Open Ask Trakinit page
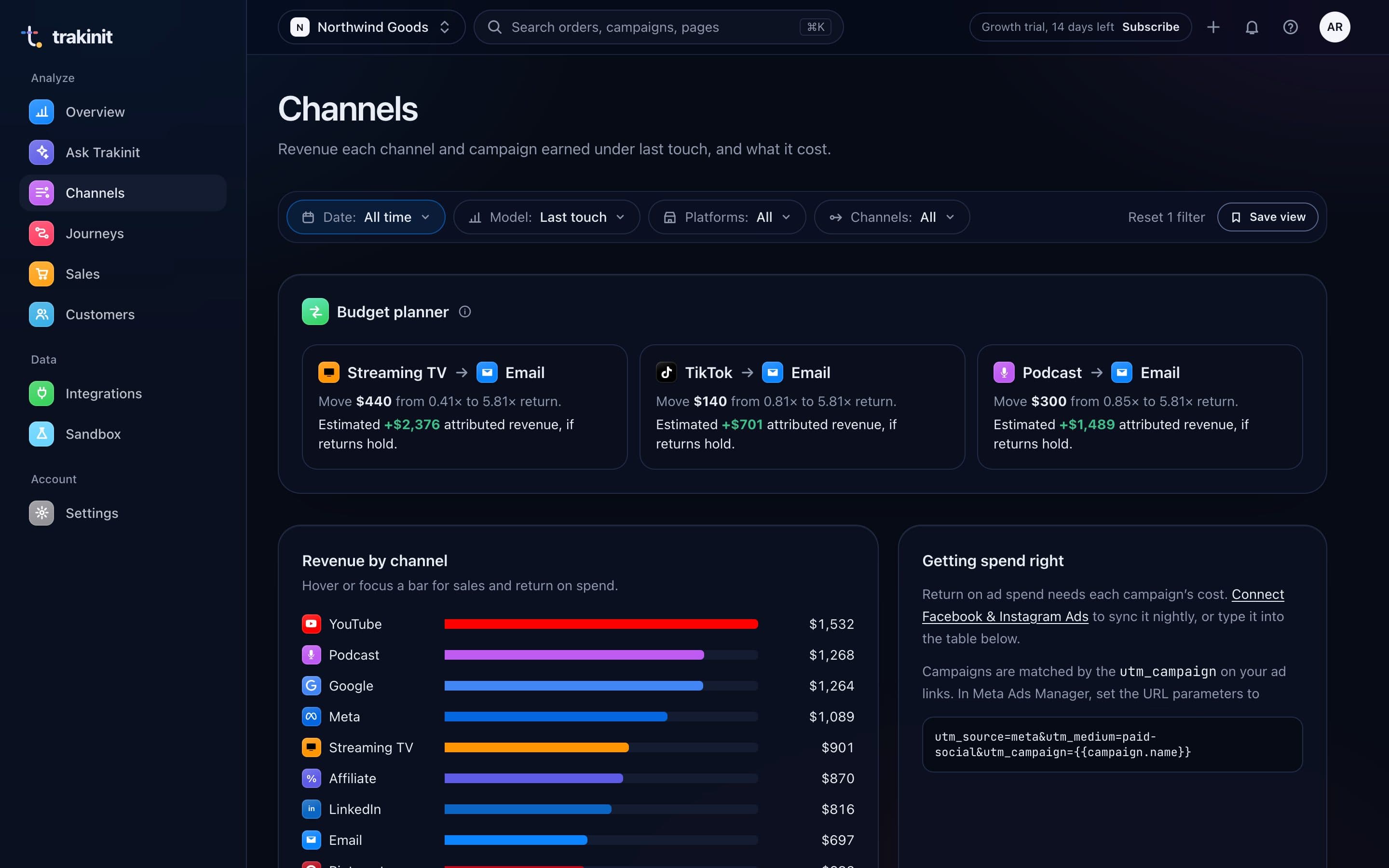 pos(123,153)
